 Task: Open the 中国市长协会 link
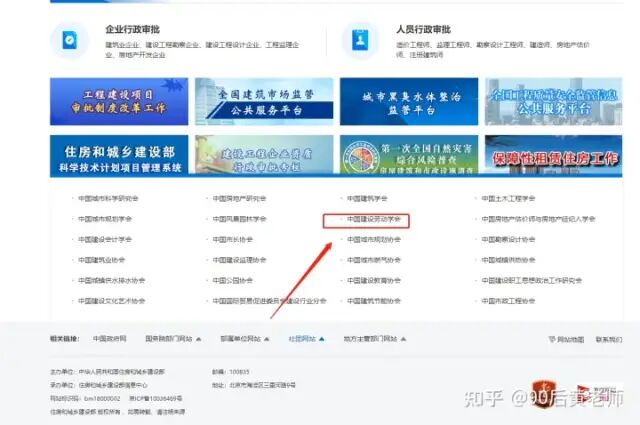coord(233,239)
